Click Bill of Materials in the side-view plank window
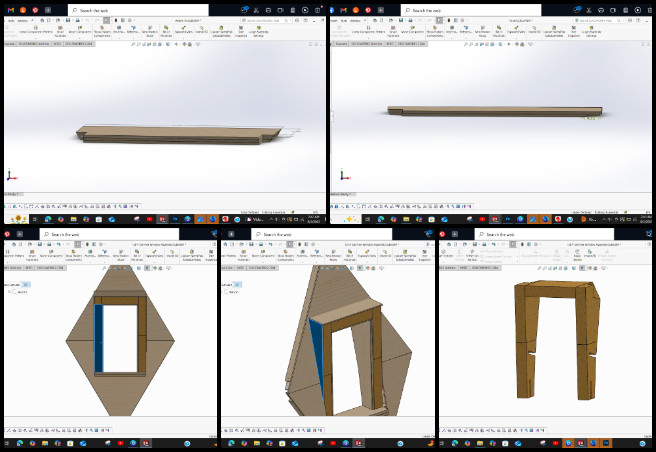The image size is (656, 452). point(499,33)
